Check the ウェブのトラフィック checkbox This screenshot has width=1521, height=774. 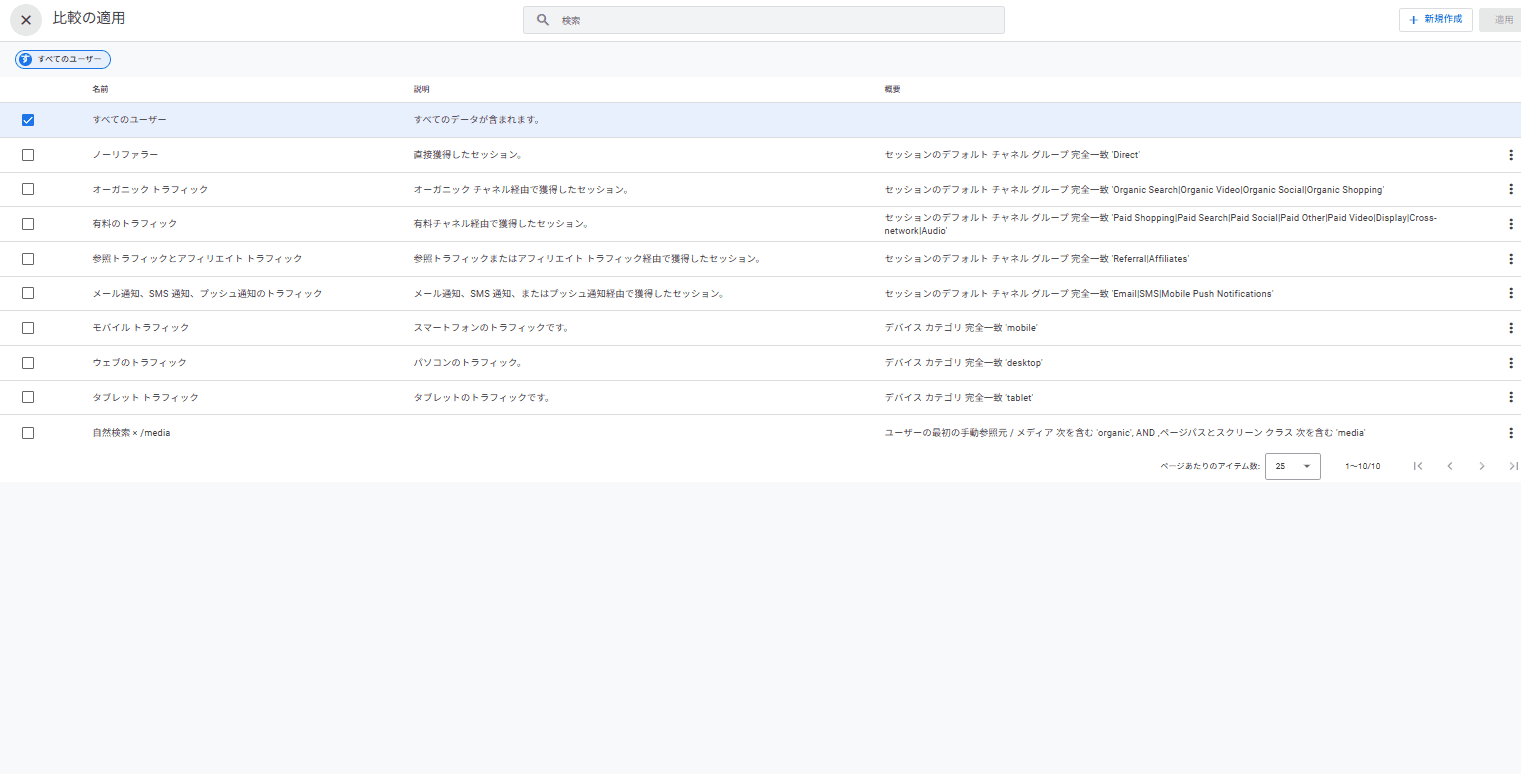tap(28, 363)
